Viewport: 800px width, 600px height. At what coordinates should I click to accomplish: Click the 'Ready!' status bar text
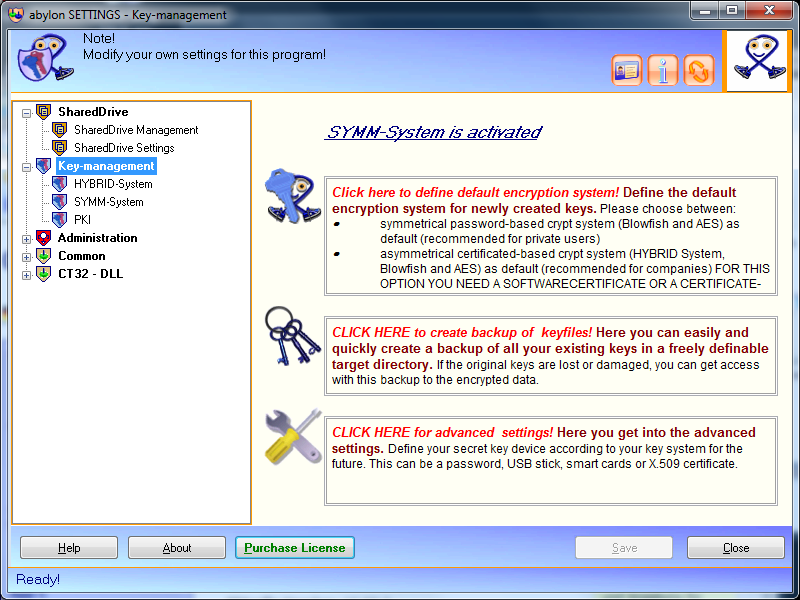pyautogui.click(x=38, y=580)
